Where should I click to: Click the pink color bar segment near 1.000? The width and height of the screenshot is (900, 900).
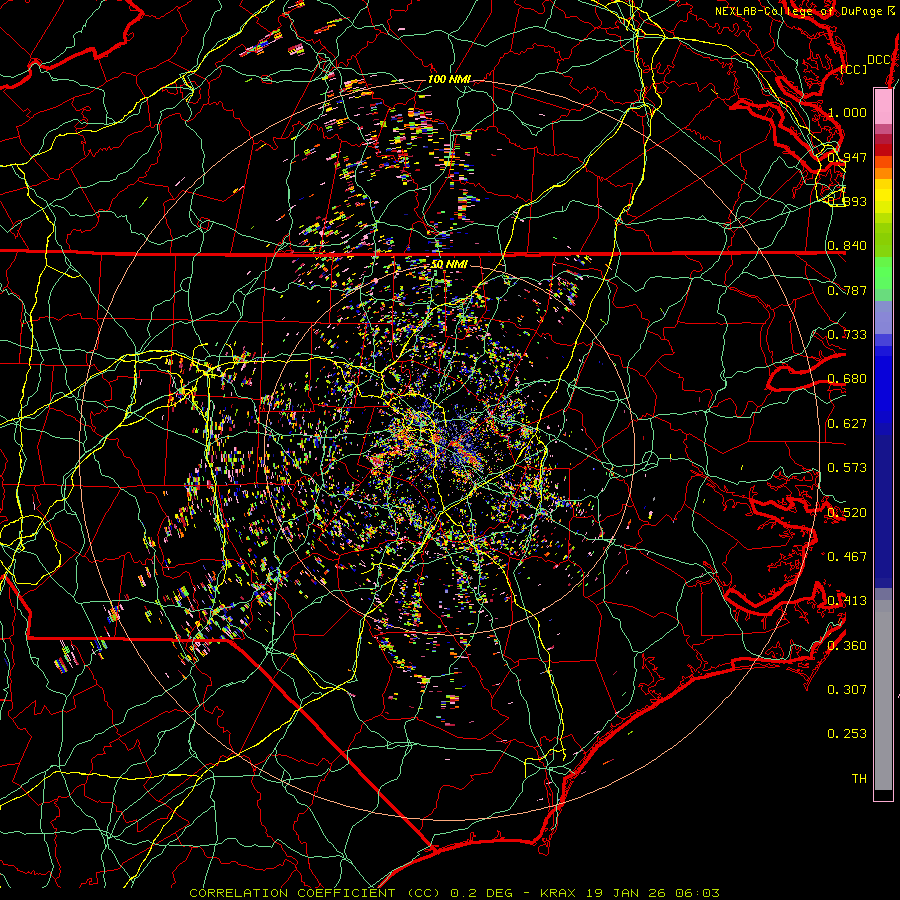pyautogui.click(x=883, y=106)
